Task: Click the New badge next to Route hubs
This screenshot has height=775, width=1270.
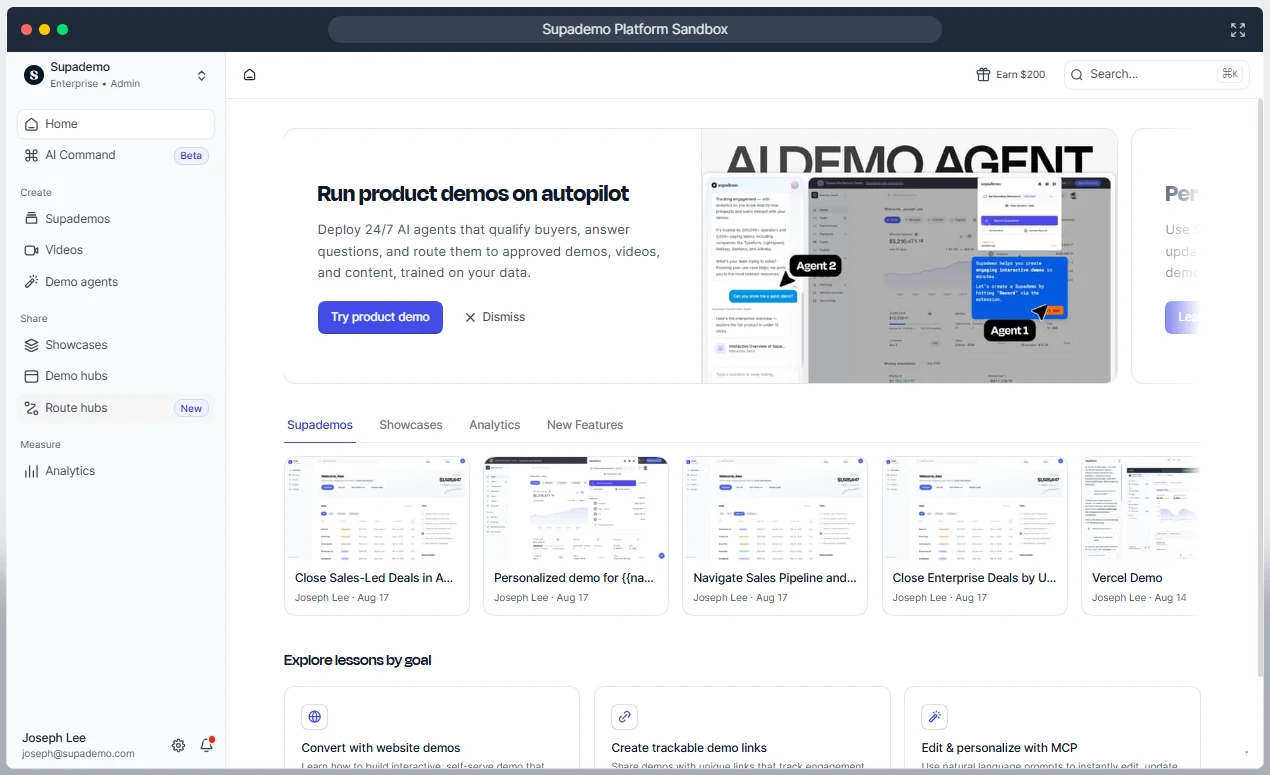Action: pos(191,408)
